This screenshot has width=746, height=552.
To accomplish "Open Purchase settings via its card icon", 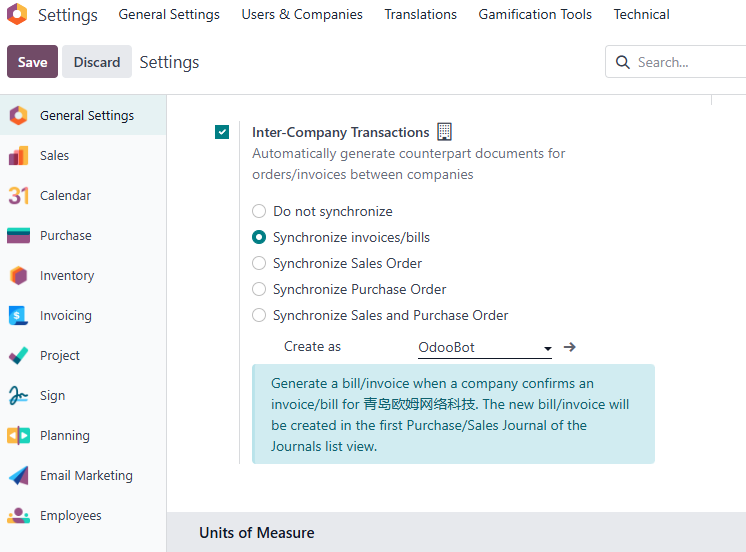I will tap(19, 236).
